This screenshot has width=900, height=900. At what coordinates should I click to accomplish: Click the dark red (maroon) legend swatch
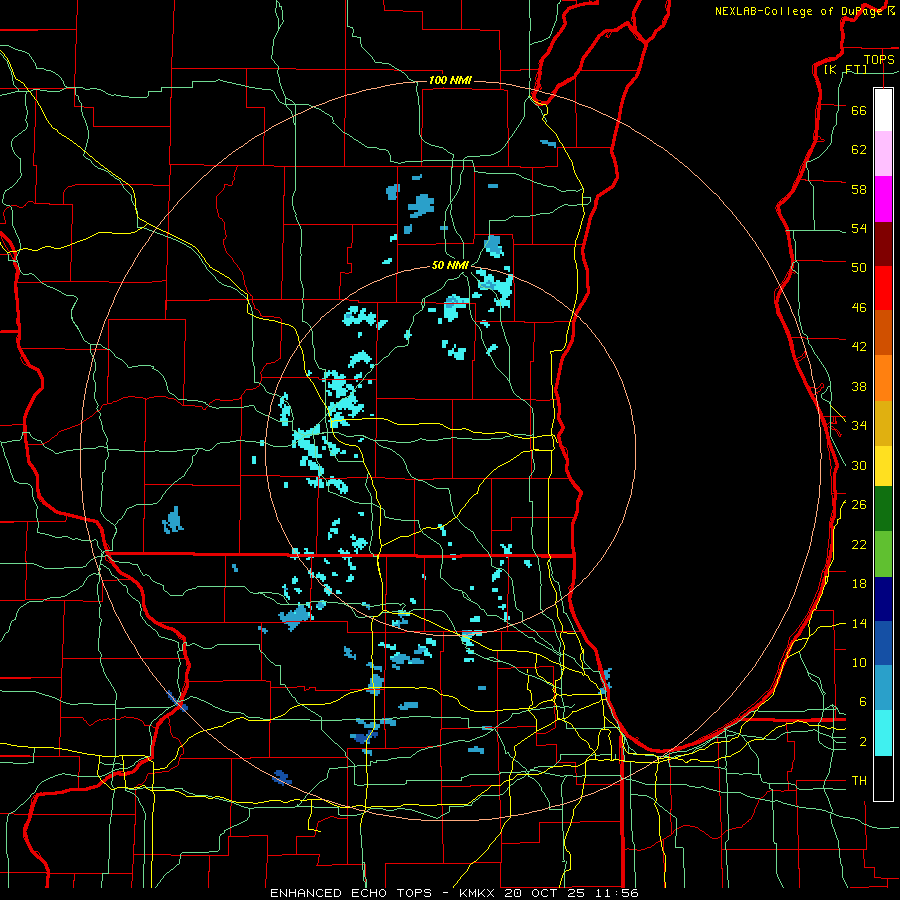[883, 244]
